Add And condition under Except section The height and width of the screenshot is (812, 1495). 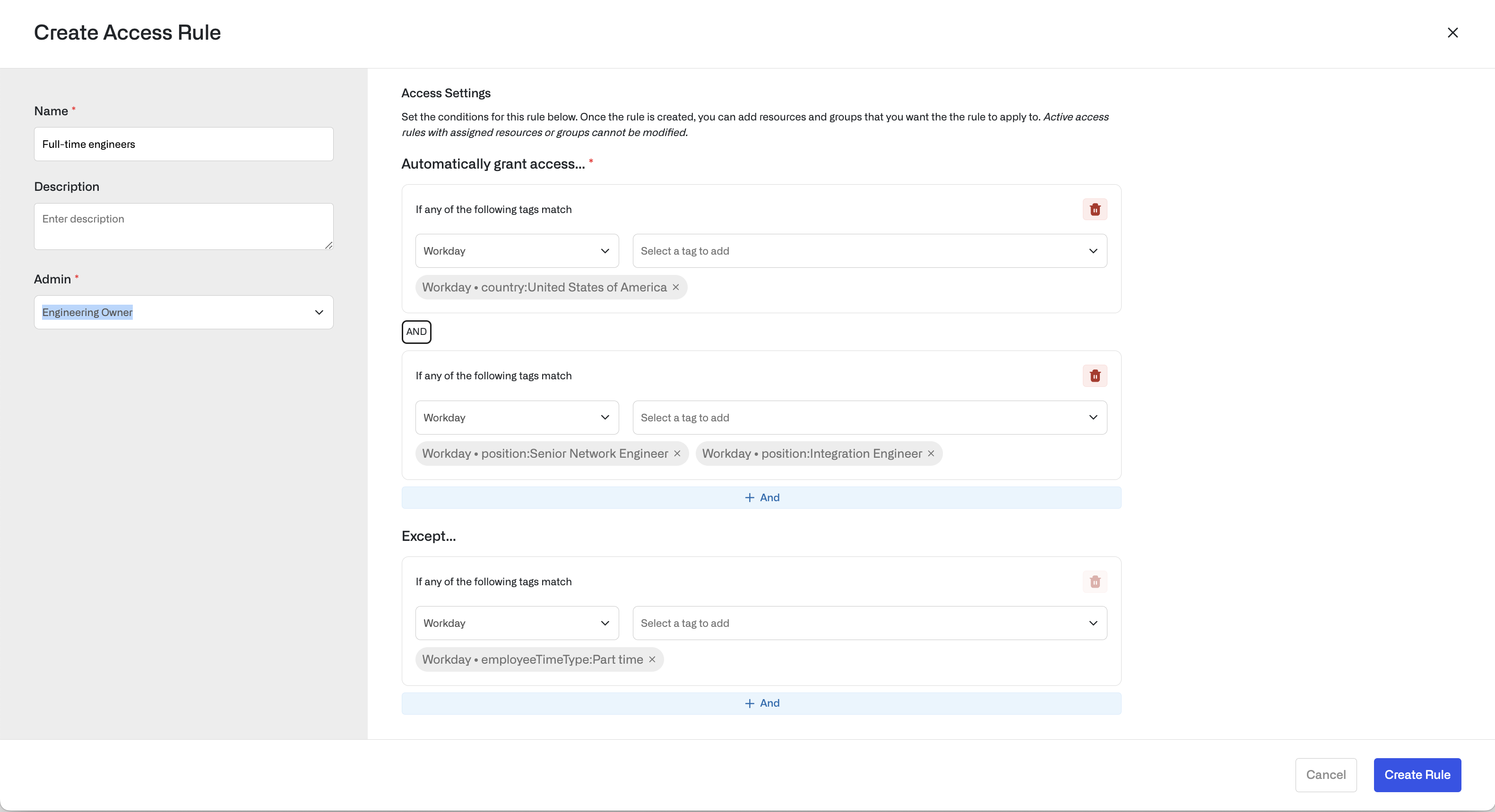(x=761, y=703)
